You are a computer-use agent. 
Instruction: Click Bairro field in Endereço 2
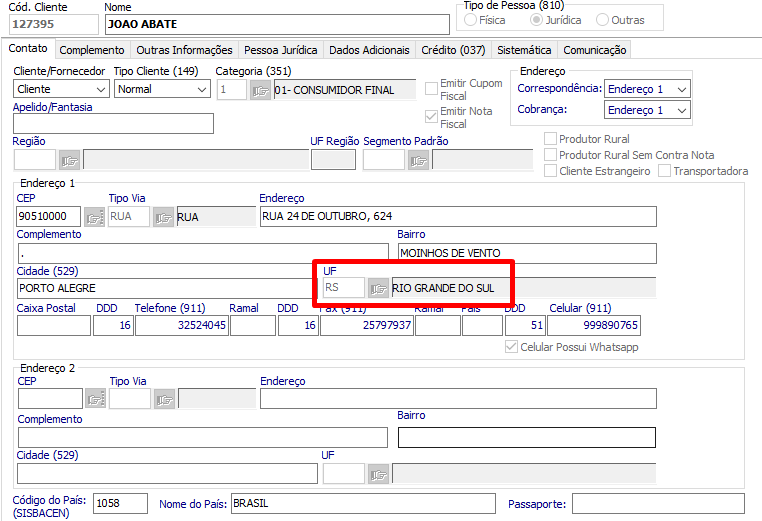[x=527, y=437]
